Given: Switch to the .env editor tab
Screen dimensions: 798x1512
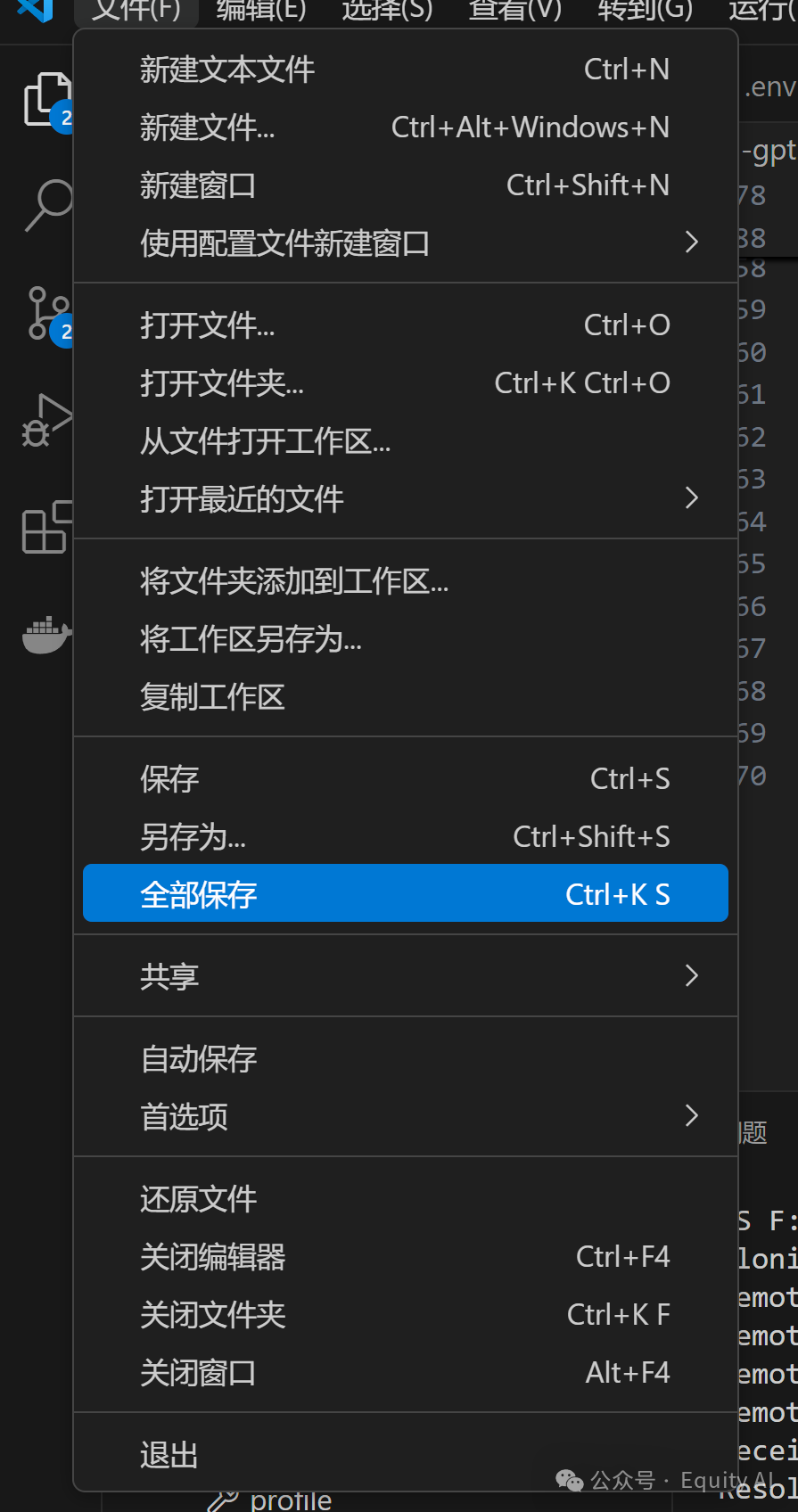Looking at the screenshot, I should click(x=769, y=87).
